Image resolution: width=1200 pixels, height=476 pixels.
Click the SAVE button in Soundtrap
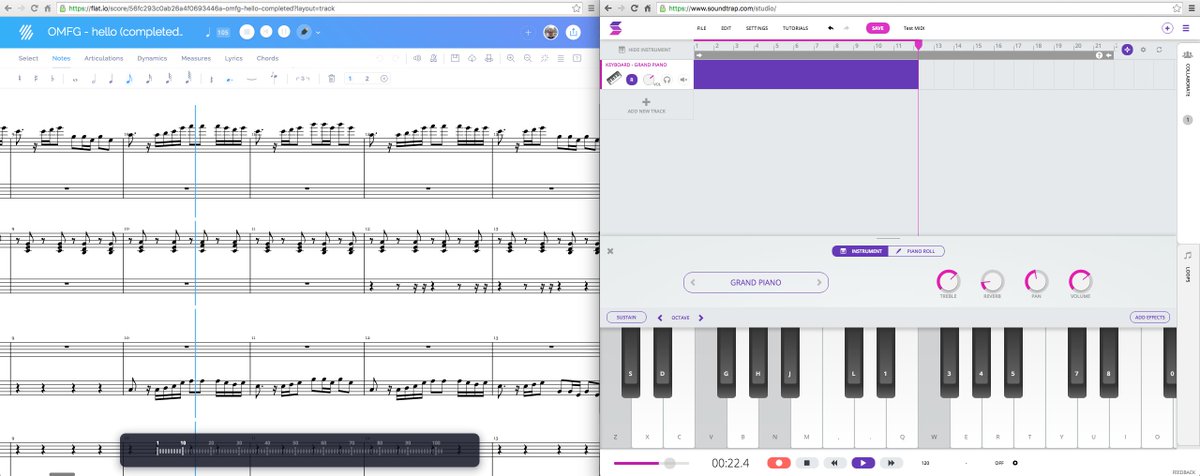(877, 28)
